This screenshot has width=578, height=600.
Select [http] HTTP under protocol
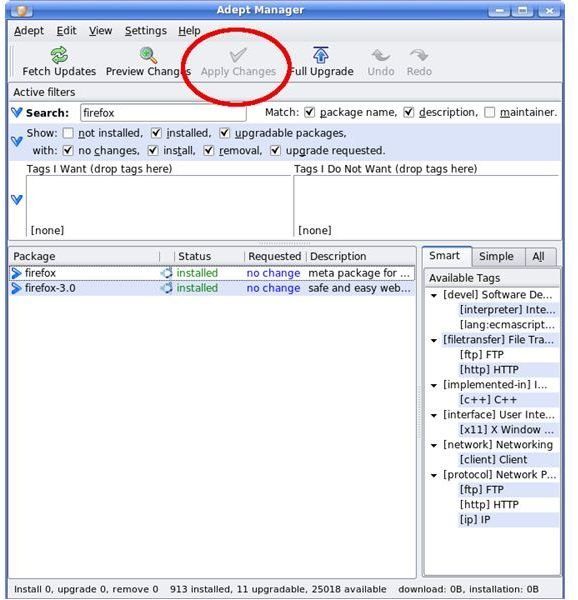coord(489,505)
